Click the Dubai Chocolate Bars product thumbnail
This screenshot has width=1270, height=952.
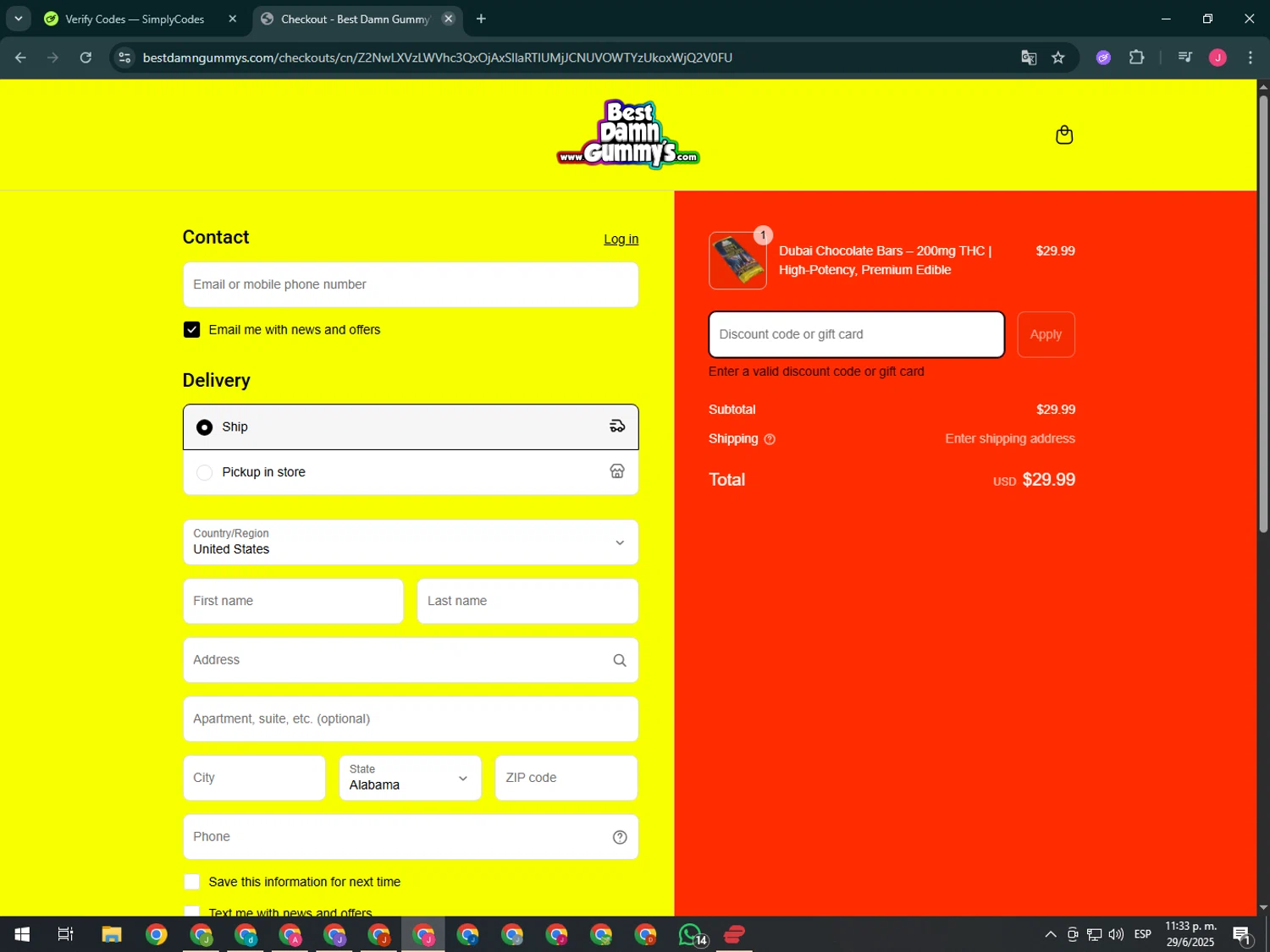737,261
